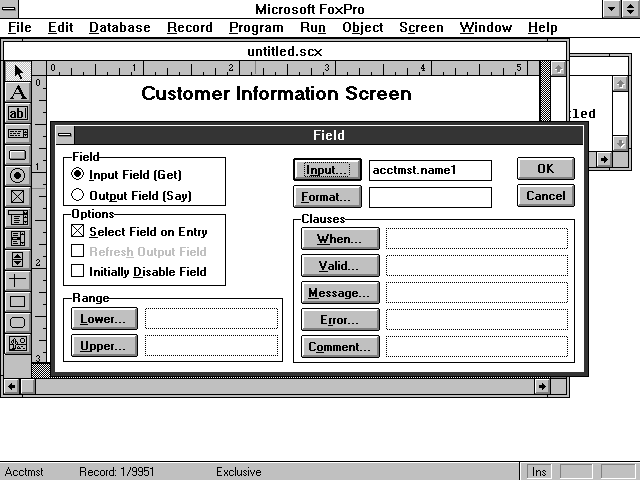The image size is (640, 480).
Task: Pick the Rounded Rectangle tool
Action: (x=18, y=322)
